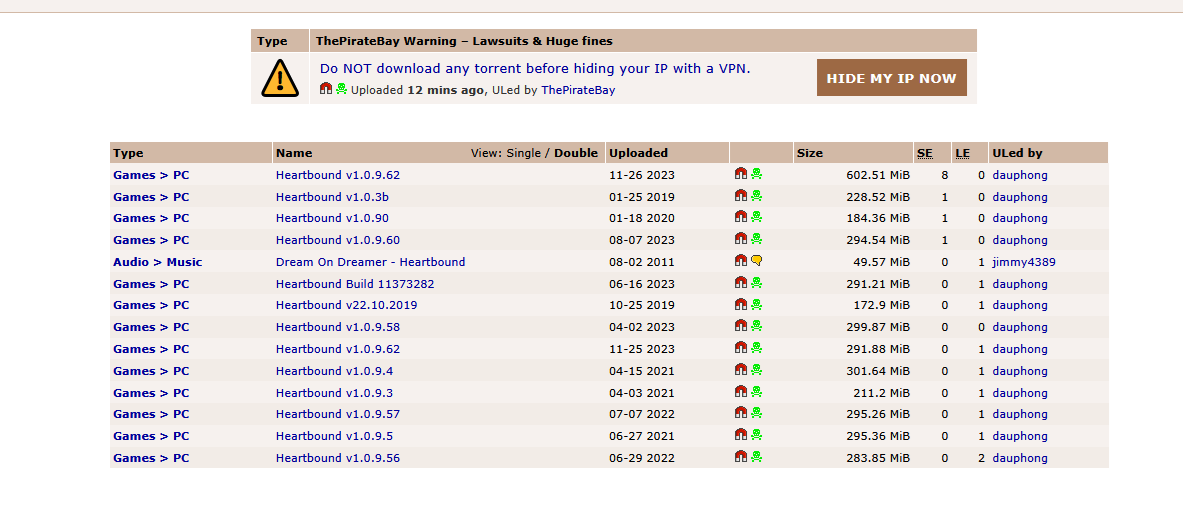Click comment bubble icon on Dream On Dreamer row
The image size is (1183, 505).
[x=756, y=260]
